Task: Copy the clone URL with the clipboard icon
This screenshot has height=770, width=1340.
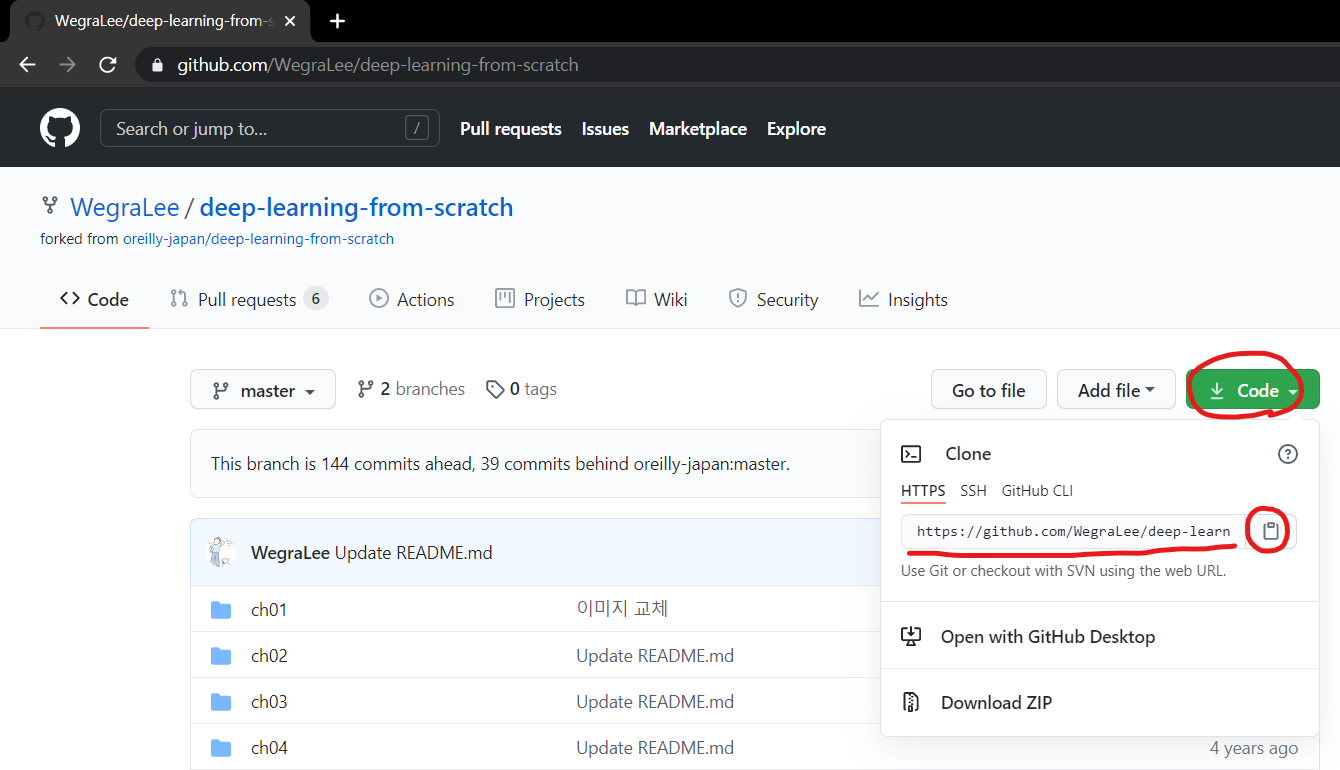Action: click(1270, 531)
